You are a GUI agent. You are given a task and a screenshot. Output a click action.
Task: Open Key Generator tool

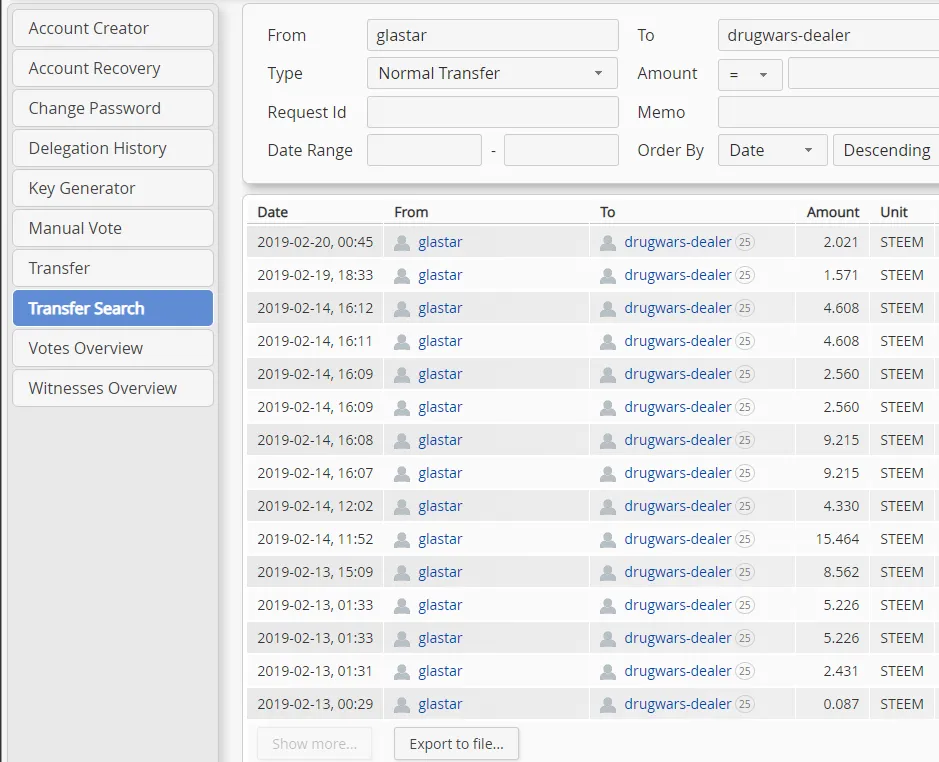pyautogui.click(x=113, y=188)
